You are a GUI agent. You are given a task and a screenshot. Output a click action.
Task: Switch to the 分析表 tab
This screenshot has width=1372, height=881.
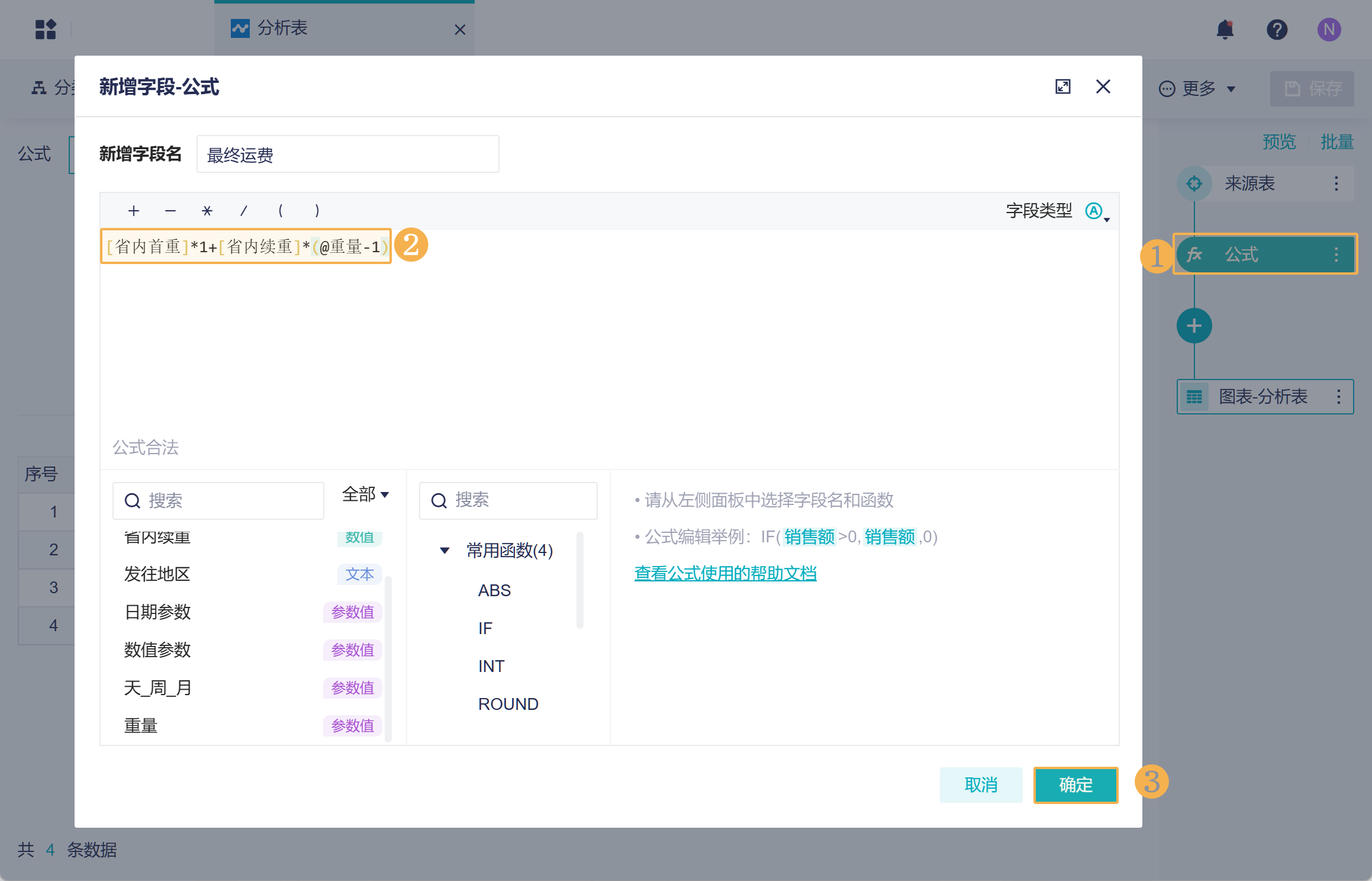[283, 28]
